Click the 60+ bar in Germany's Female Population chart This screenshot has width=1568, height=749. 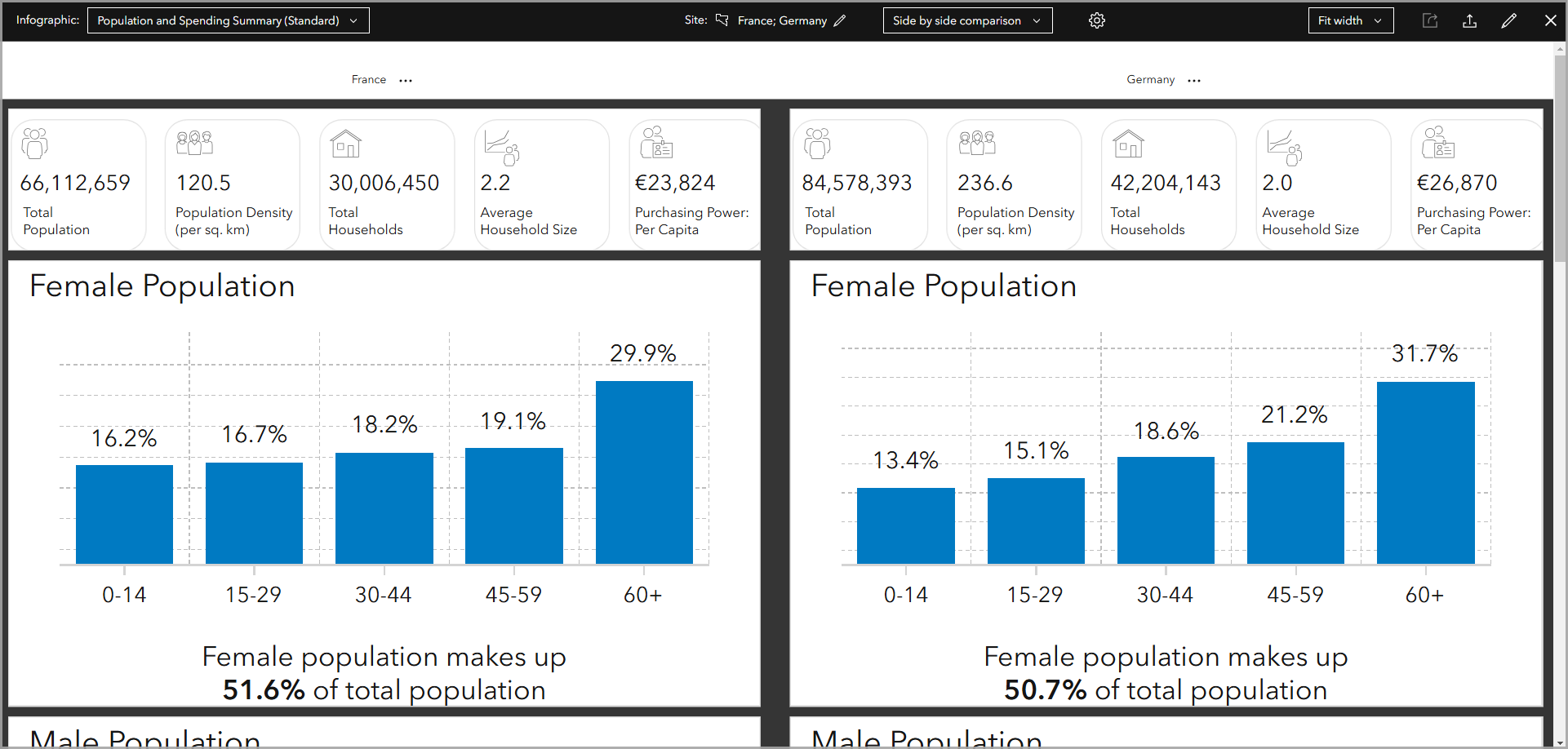point(1425,473)
